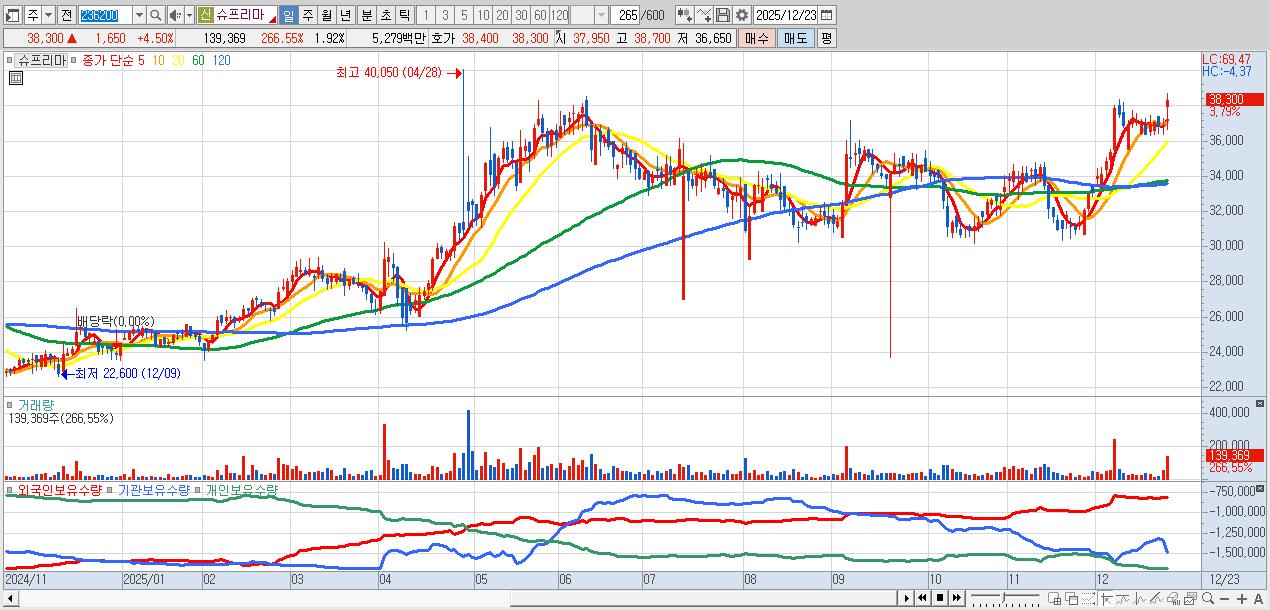The width and height of the screenshot is (1270, 610).
Task: Click the data table grid icon in chart
Action: [15, 79]
